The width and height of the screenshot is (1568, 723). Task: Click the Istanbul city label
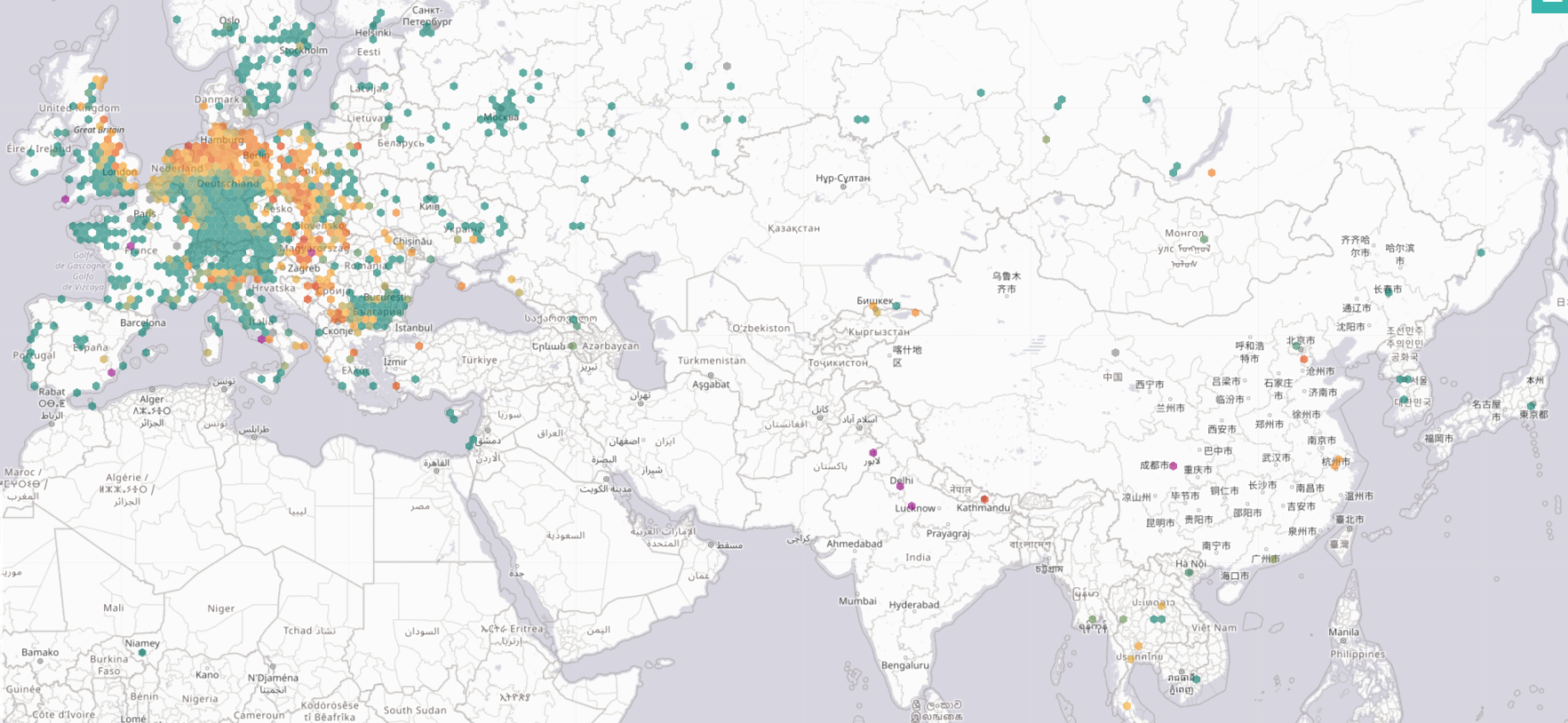(414, 328)
